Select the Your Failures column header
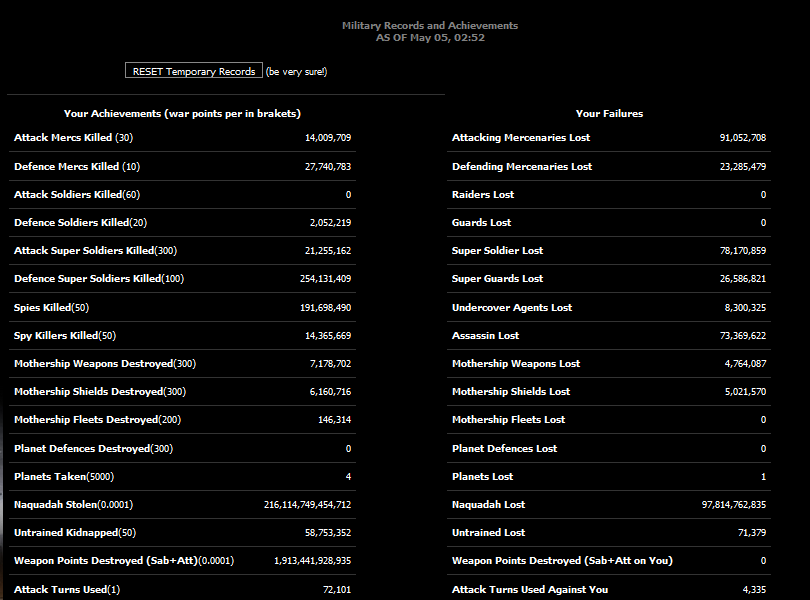 [x=609, y=114]
